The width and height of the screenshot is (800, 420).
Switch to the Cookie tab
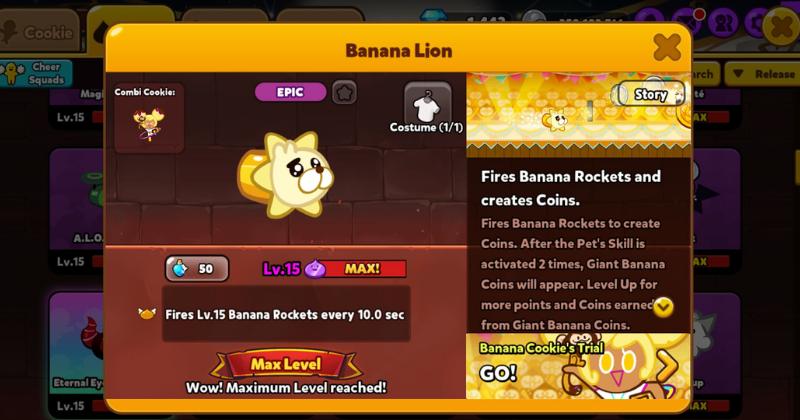(40, 33)
